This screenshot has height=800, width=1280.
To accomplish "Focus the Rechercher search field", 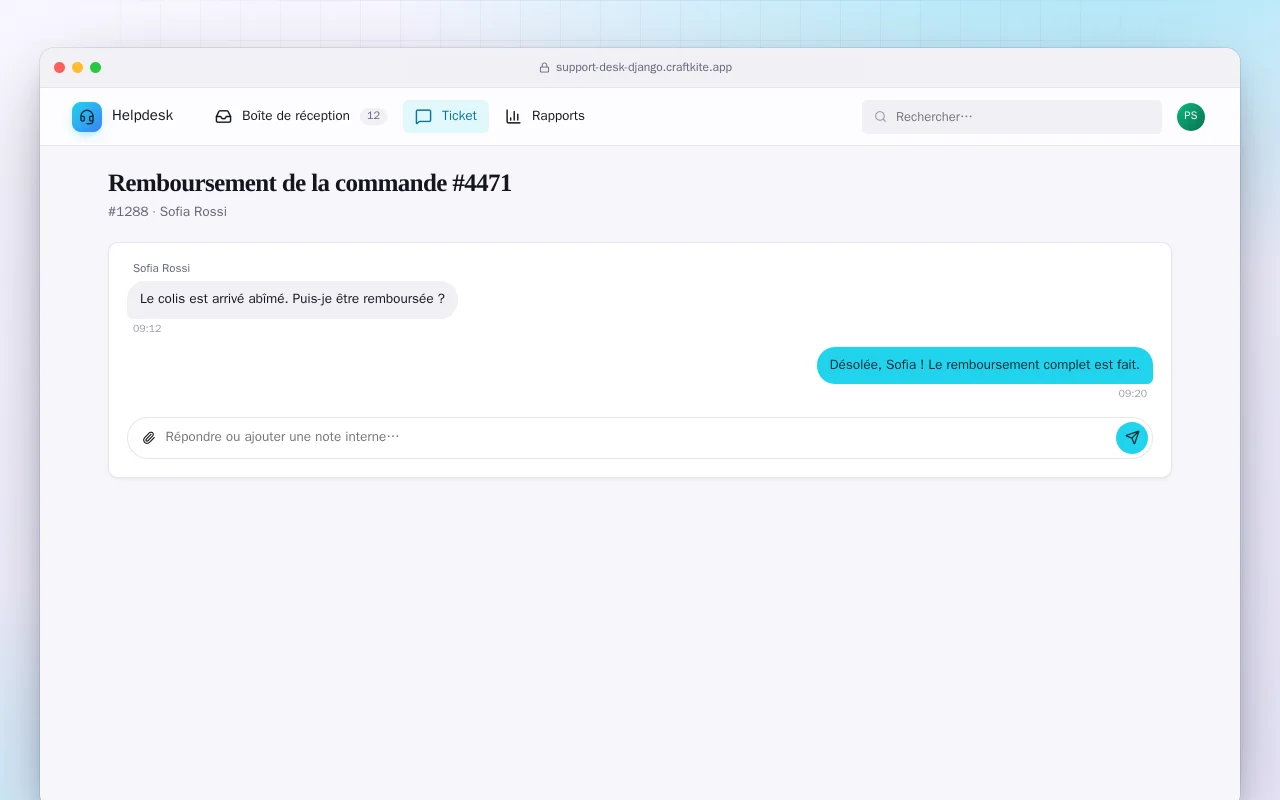I will coord(1012,117).
